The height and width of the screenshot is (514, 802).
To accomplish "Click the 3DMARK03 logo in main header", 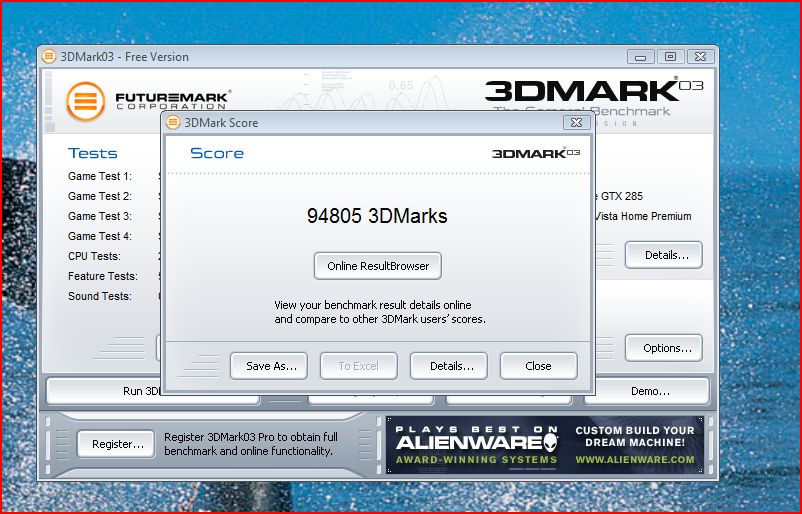I will click(x=594, y=91).
